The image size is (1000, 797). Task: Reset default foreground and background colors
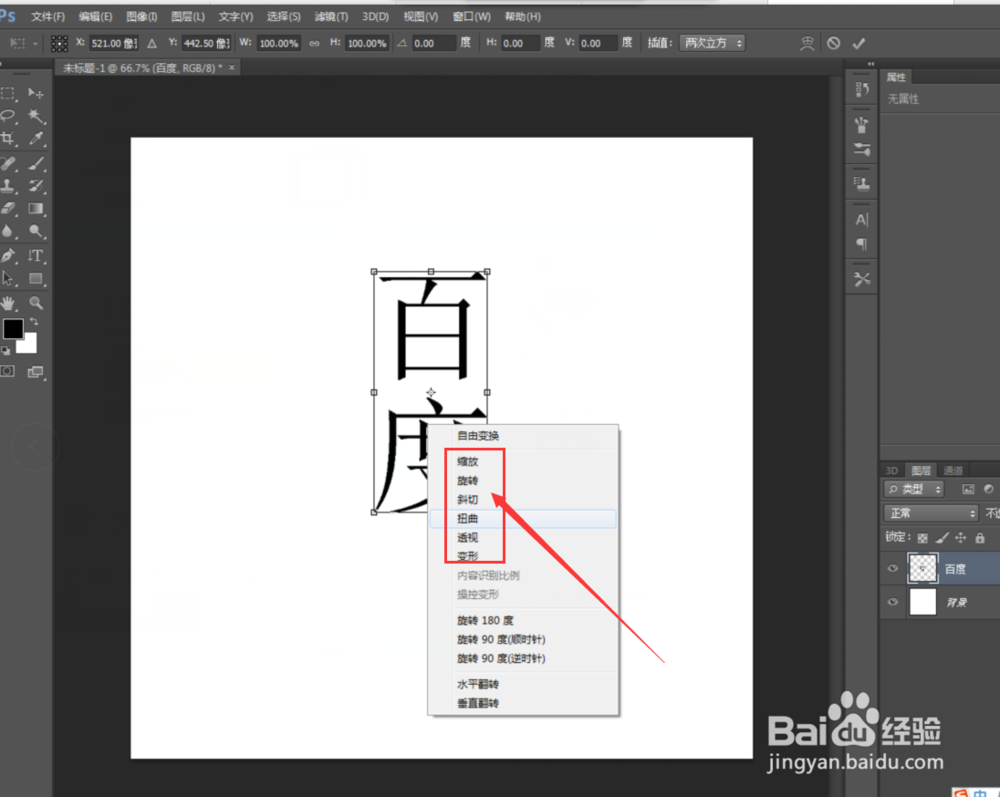pos(6,350)
